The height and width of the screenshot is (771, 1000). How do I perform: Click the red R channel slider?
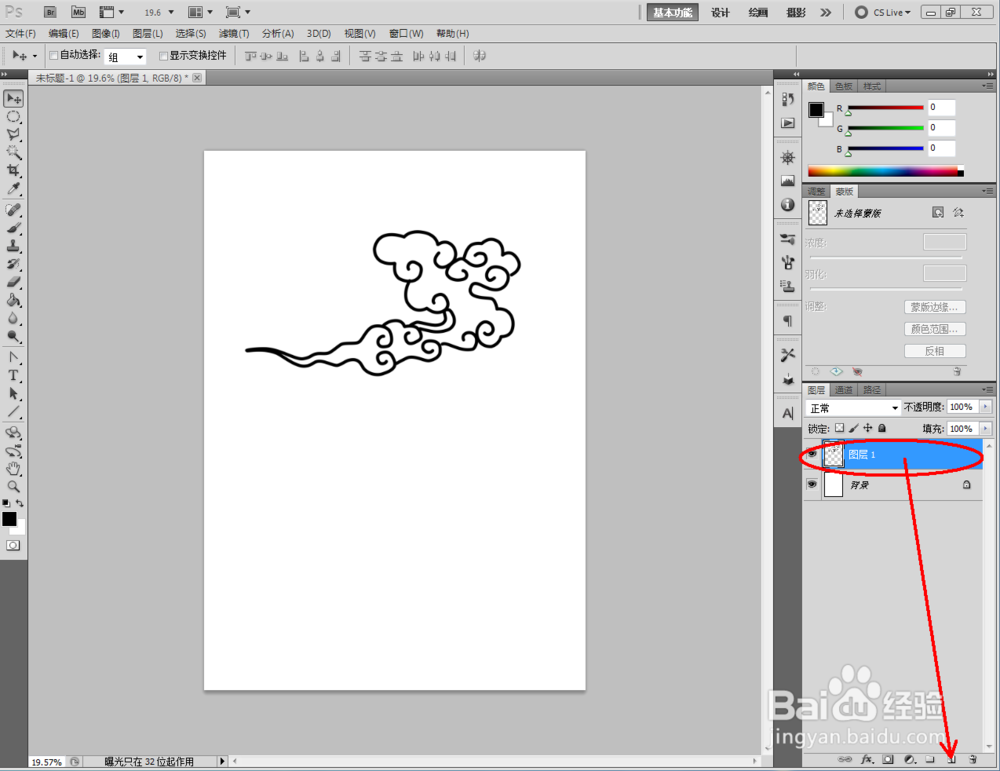pyautogui.click(x=885, y=108)
